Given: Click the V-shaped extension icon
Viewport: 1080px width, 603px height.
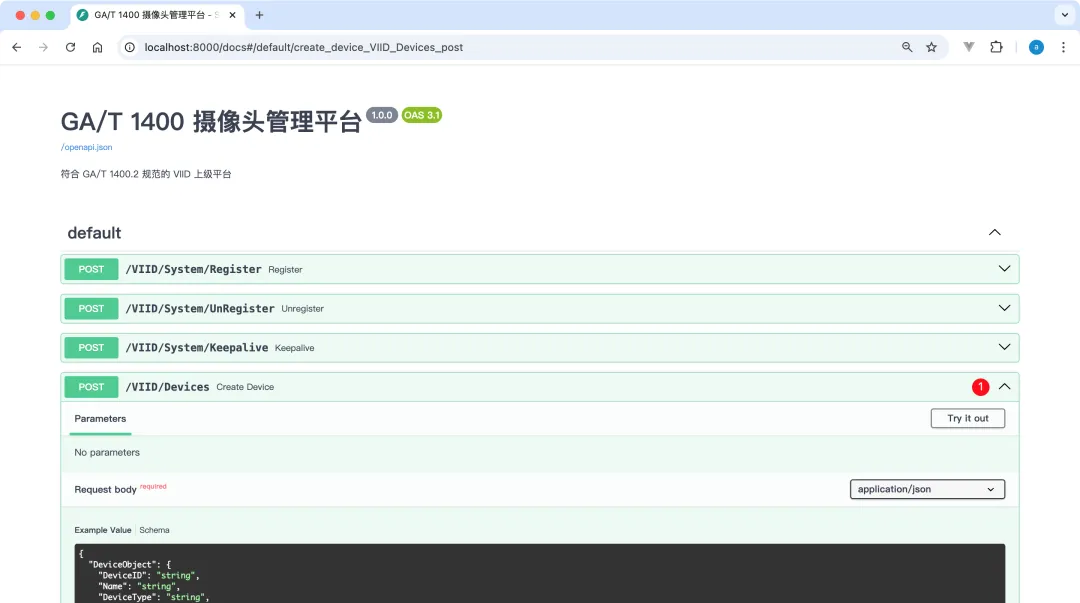Looking at the screenshot, I should (968, 47).
